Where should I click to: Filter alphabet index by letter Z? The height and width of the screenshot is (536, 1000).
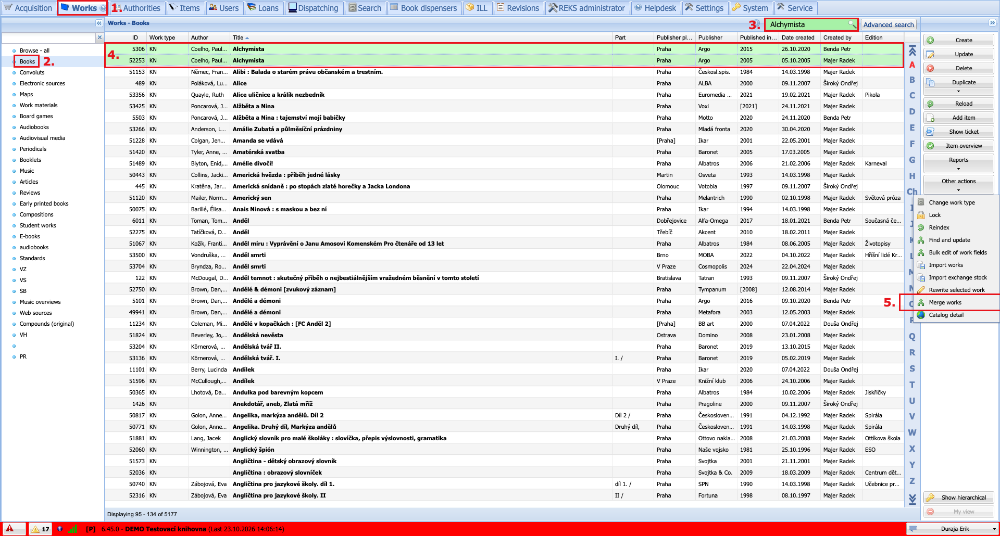(x=912, y=480)
